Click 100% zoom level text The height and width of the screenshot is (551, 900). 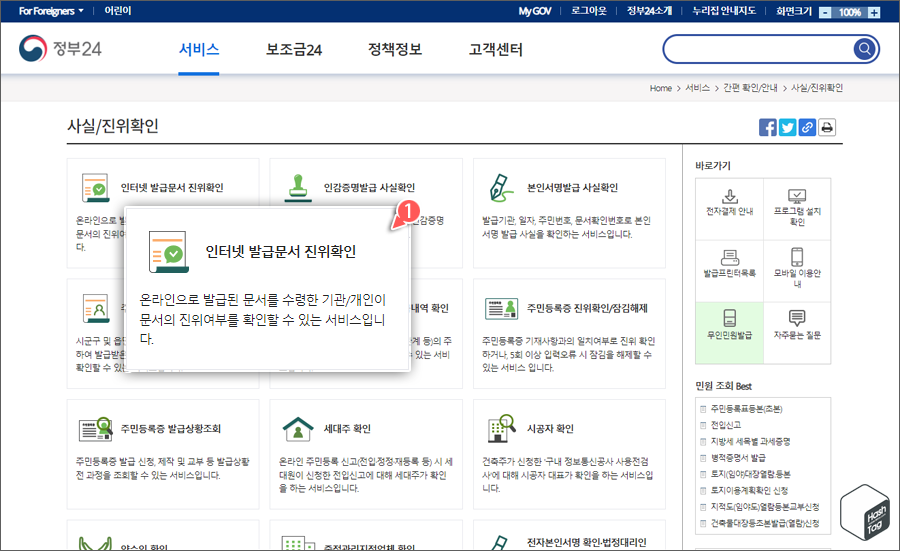click(849, 13)
